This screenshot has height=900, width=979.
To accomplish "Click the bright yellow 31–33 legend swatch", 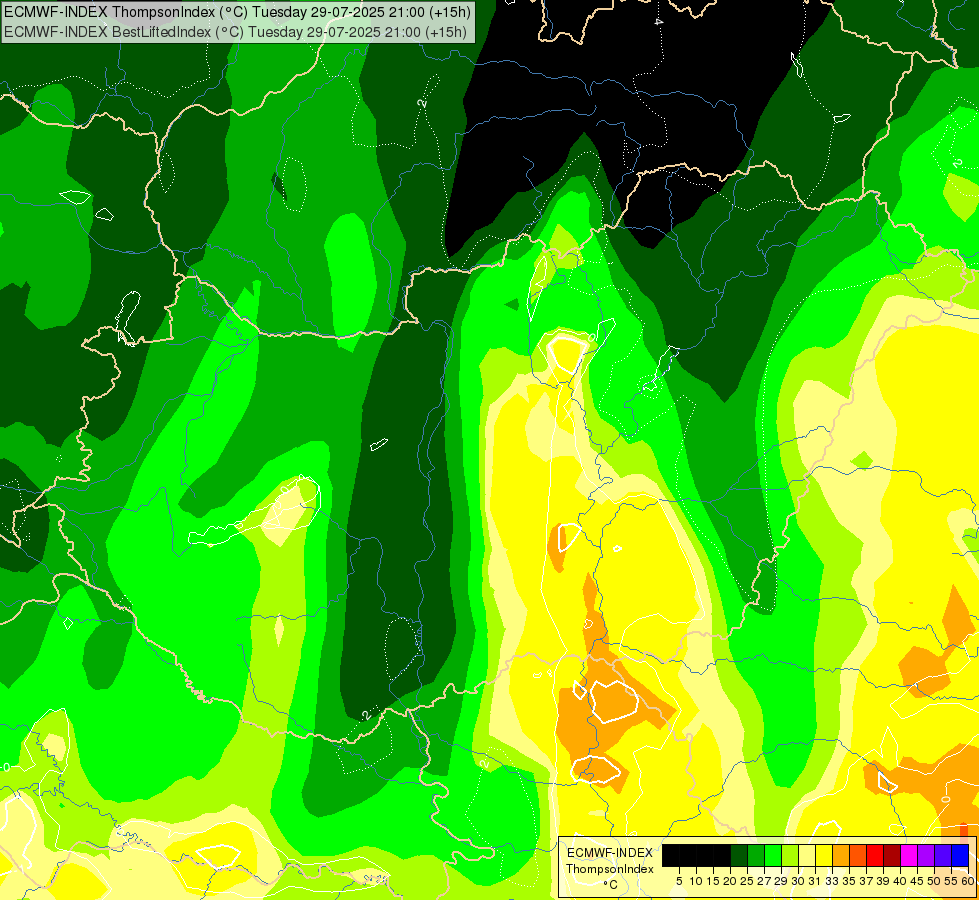I will pos(824,855).
